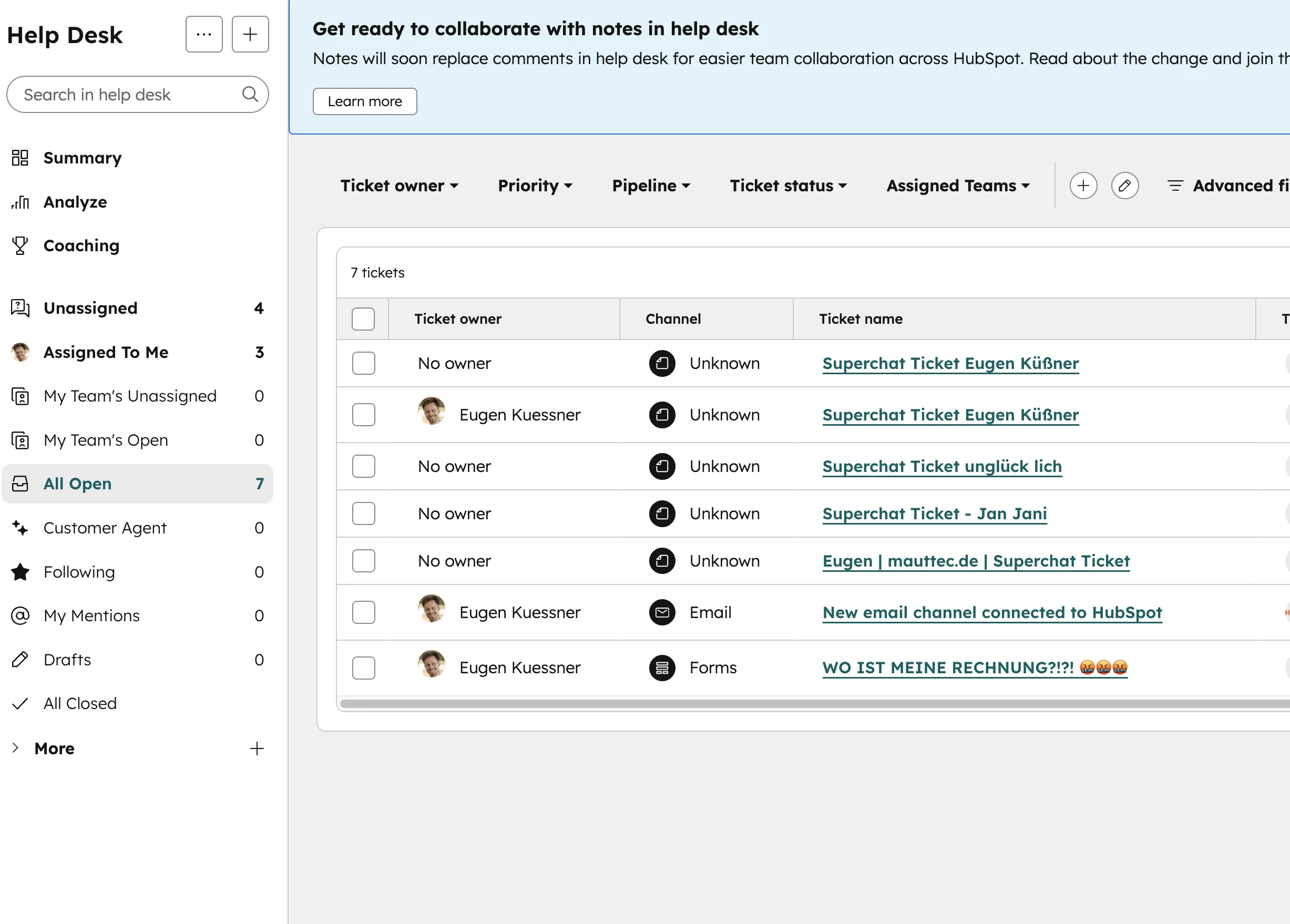
Task: Expand the Priority filter
Action: [535, 186]
